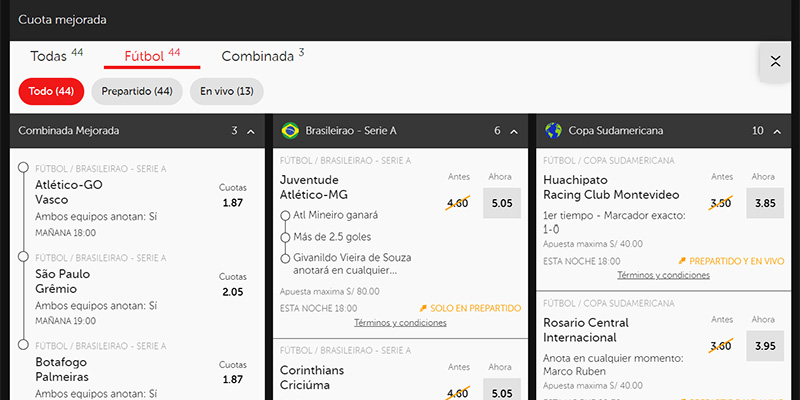
Task: Click the SOLO EN PREPARTIDO label
Action: [476, 308]
